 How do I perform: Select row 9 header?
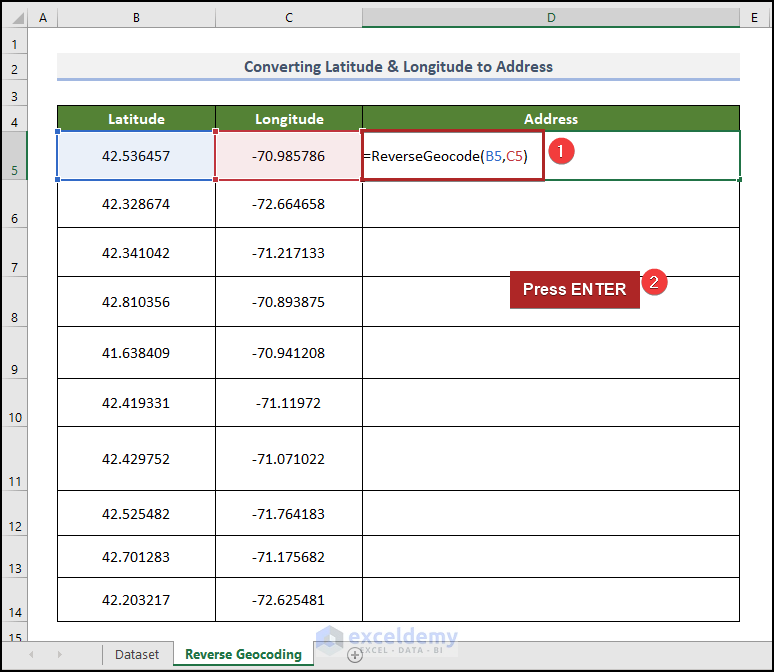(x=14, y=353)
